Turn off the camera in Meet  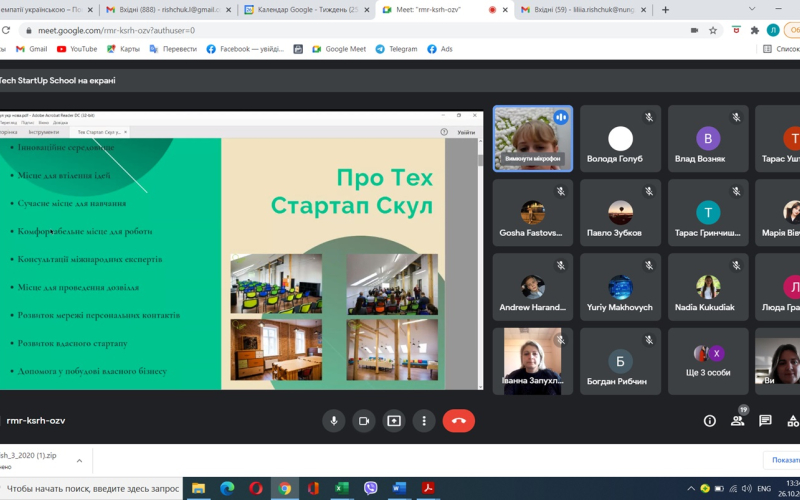click(x=364, y=421)
